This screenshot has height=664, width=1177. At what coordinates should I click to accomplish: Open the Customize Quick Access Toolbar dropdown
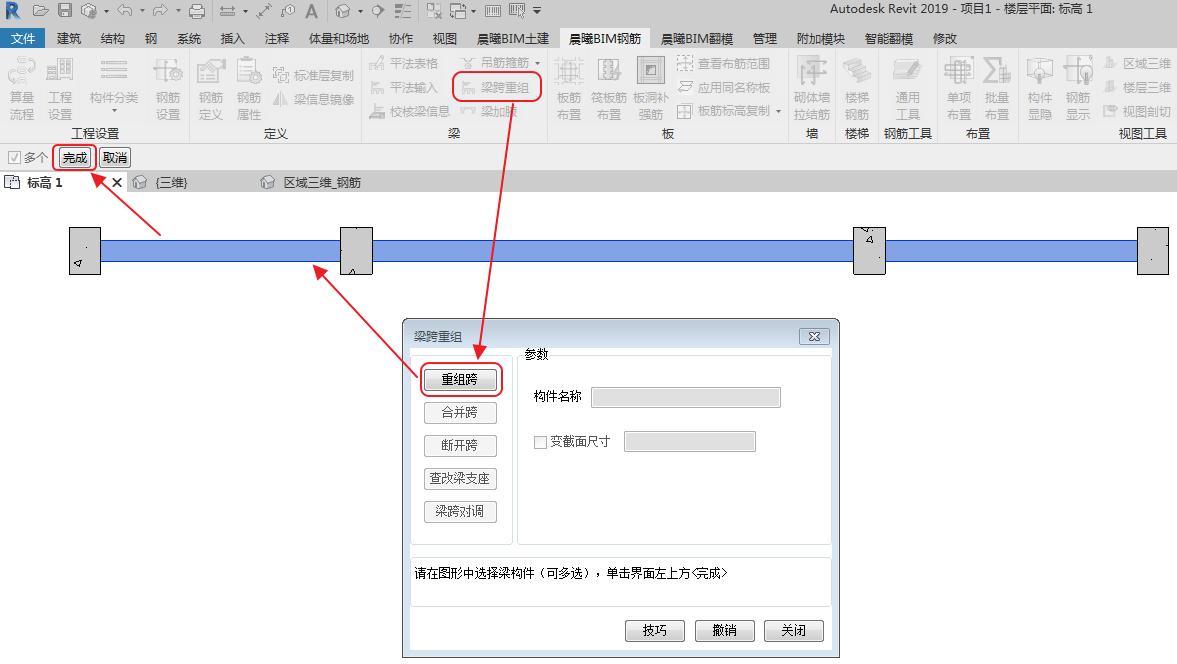[x=537, y=11]
